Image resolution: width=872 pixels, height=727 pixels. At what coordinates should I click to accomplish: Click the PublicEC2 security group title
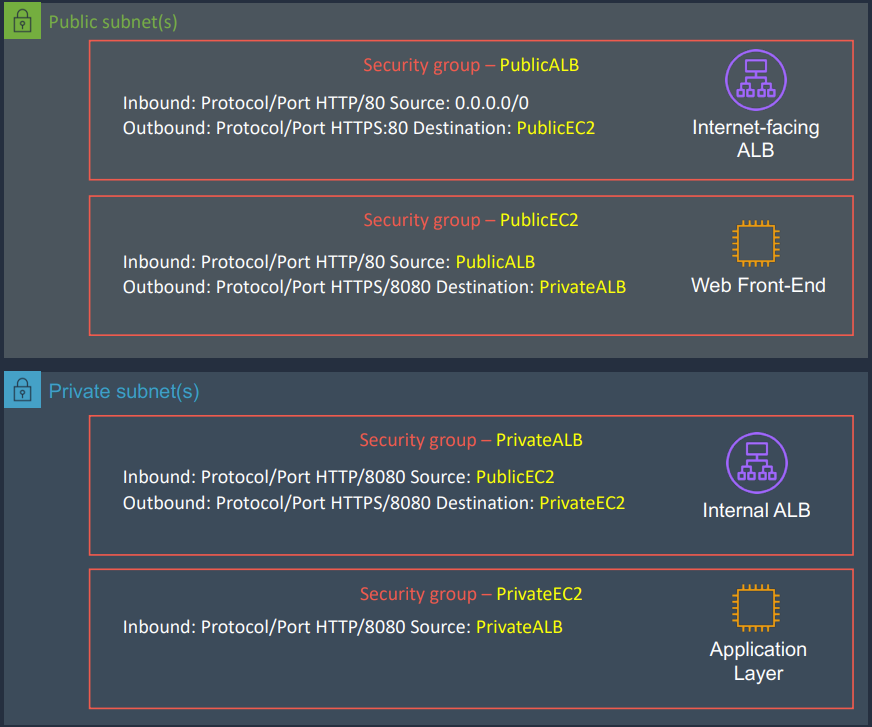[471, 220]
